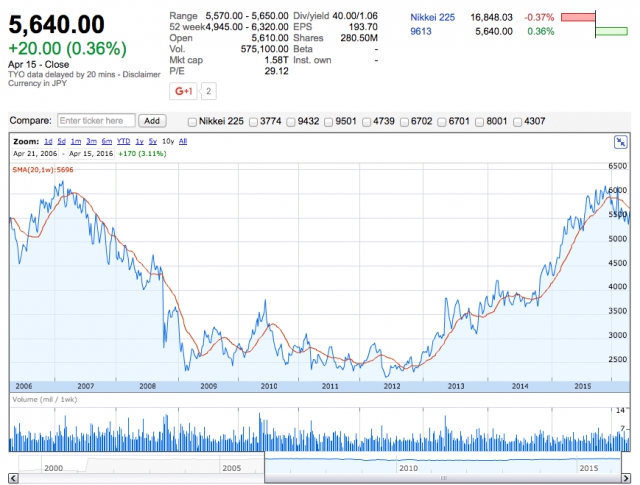
Task: Select the 4739 compare checkbox
Action: pyautogui.click(x=367, y=122)
